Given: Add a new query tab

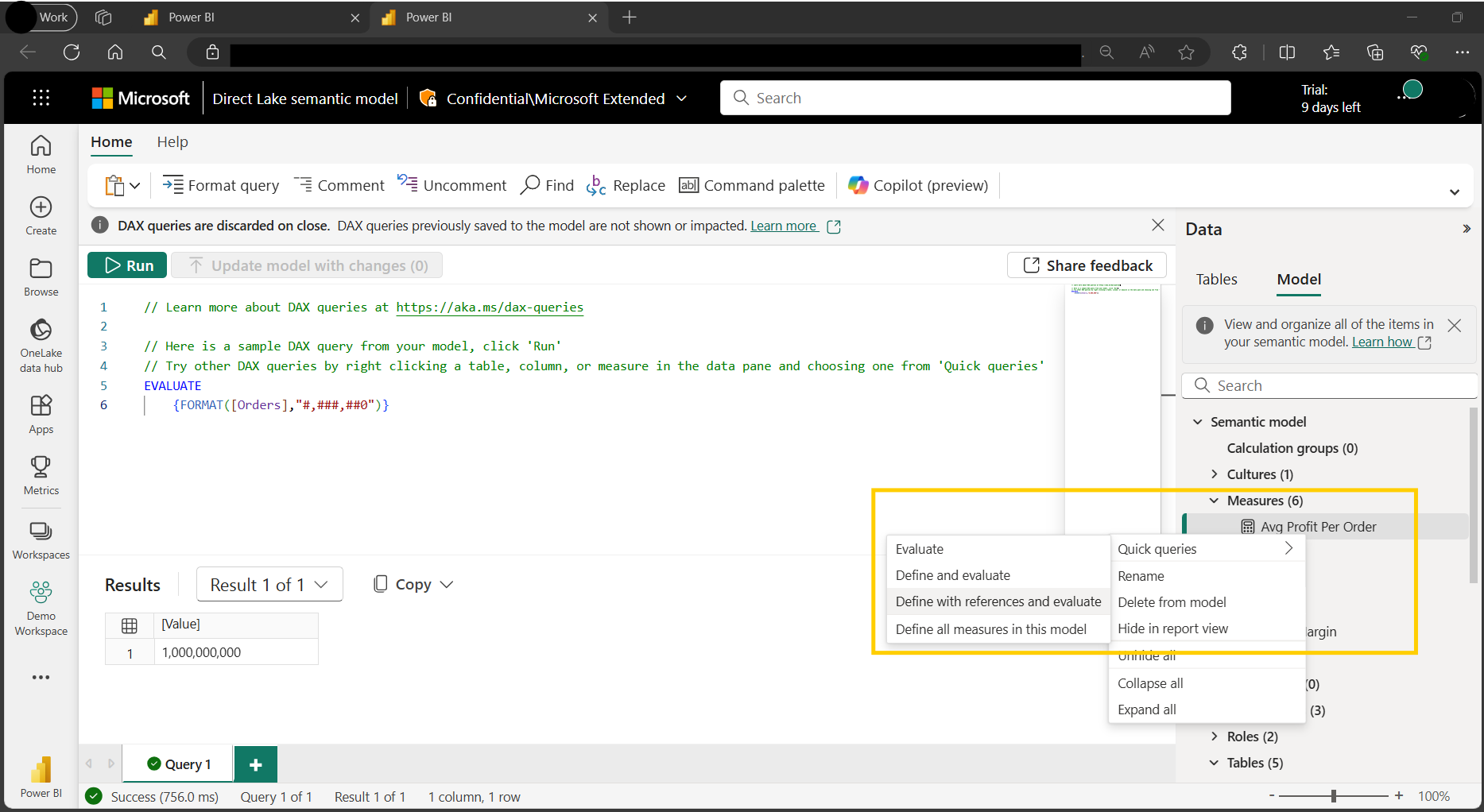Looking at the screenshot, I should (x=255, y=764).
